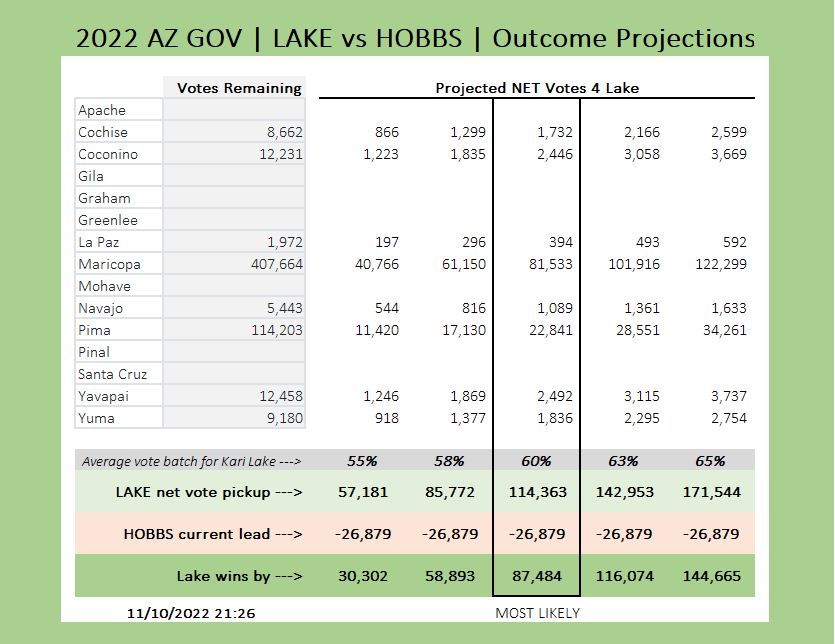
Task: Select the 63% vote batch scenario
Action: click(624, 461)
